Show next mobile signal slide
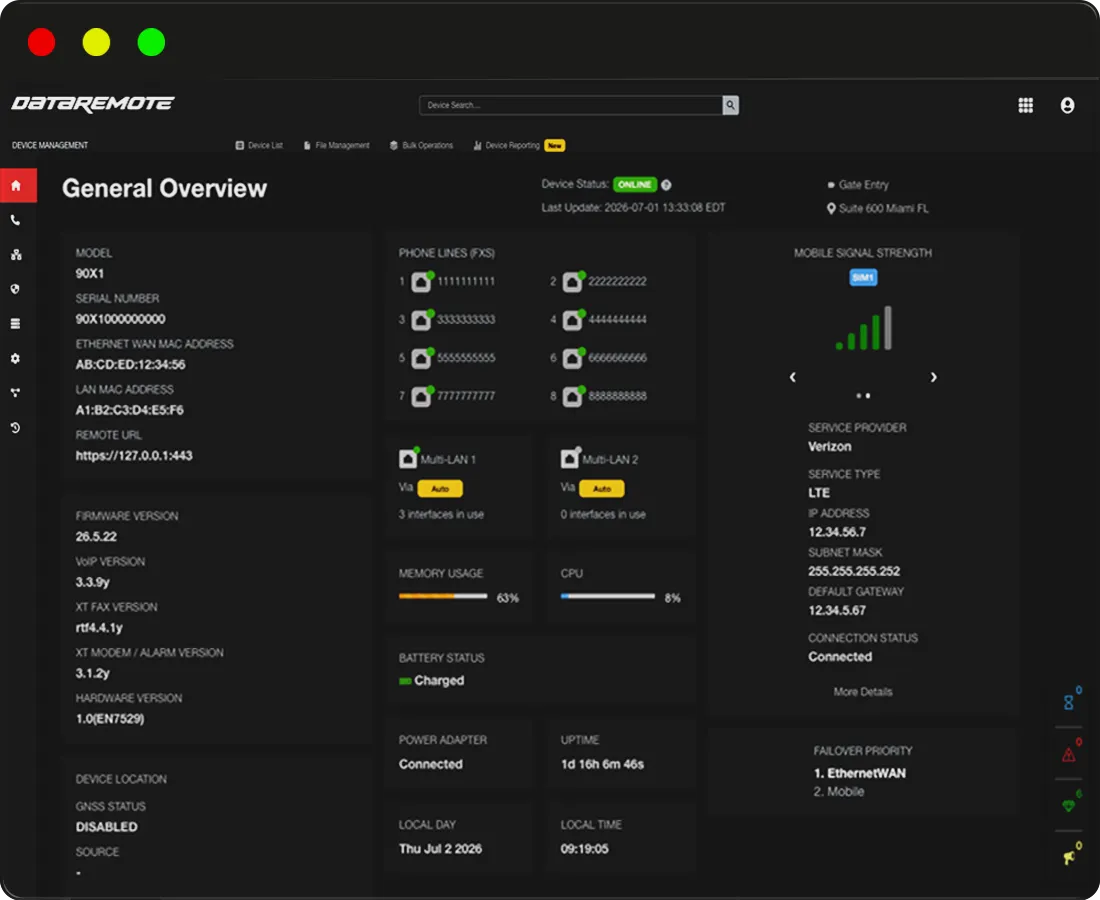1100x900 pixels. pyautogui.click(x=934, y=377)
